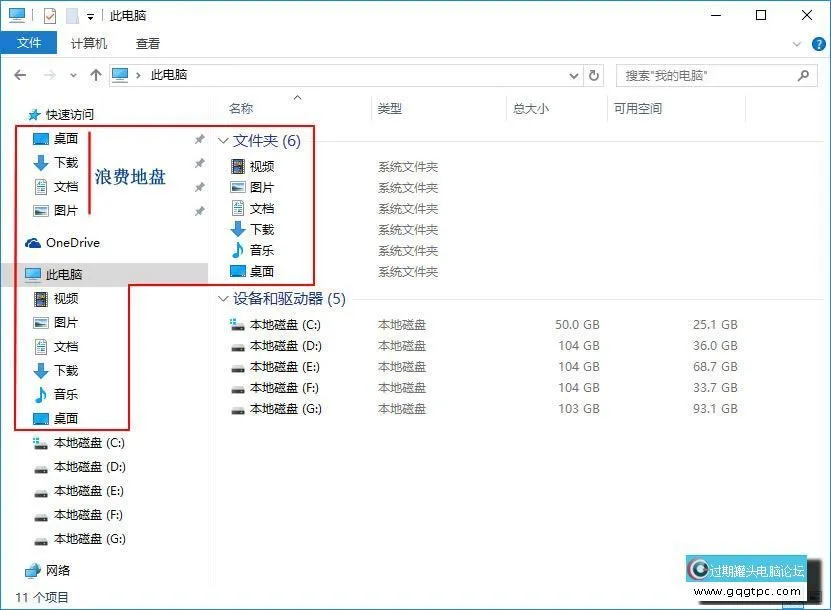
Task: Open the OneDrive item in the sidebar
Action: [73, 242]
